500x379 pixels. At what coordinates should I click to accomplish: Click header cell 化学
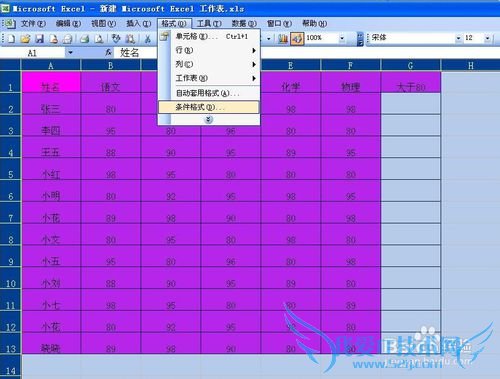pyautogui.click(x=290, y=82)
